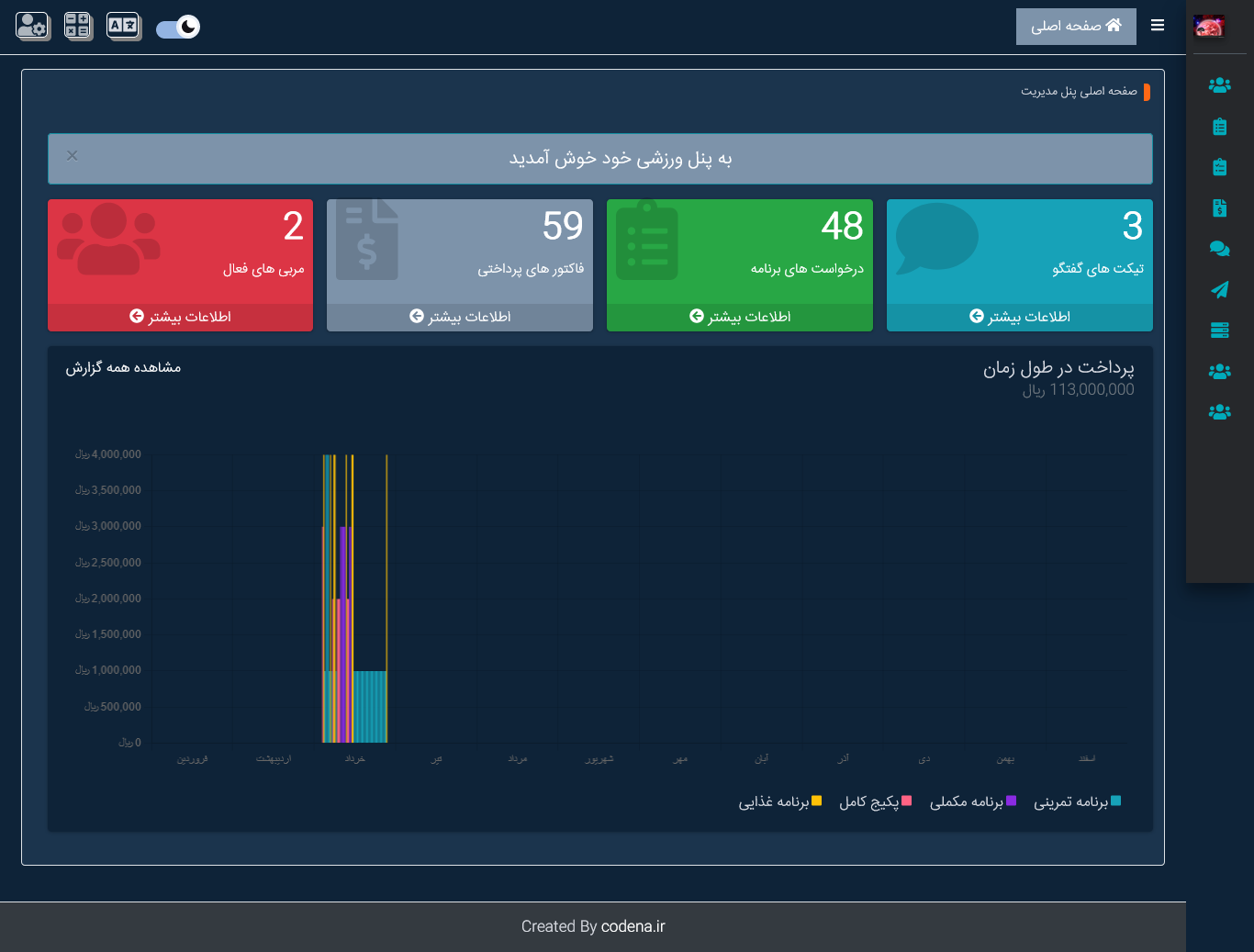Click اطلاعات بیشتر on the gray invoices card
Screen dimensions: 1254x952
pos(460,317)
